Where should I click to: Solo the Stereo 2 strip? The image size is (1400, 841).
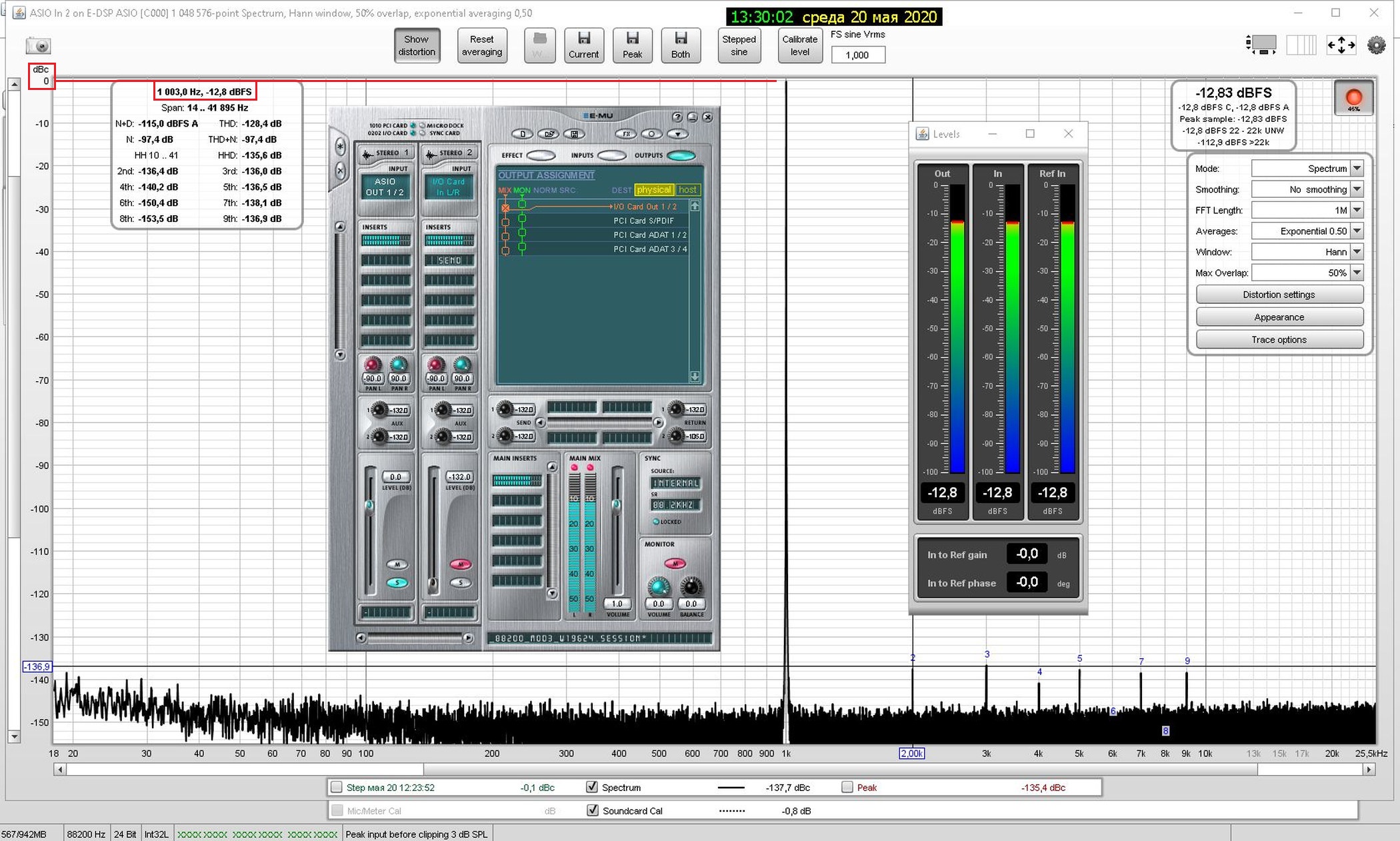pos(461,583)
